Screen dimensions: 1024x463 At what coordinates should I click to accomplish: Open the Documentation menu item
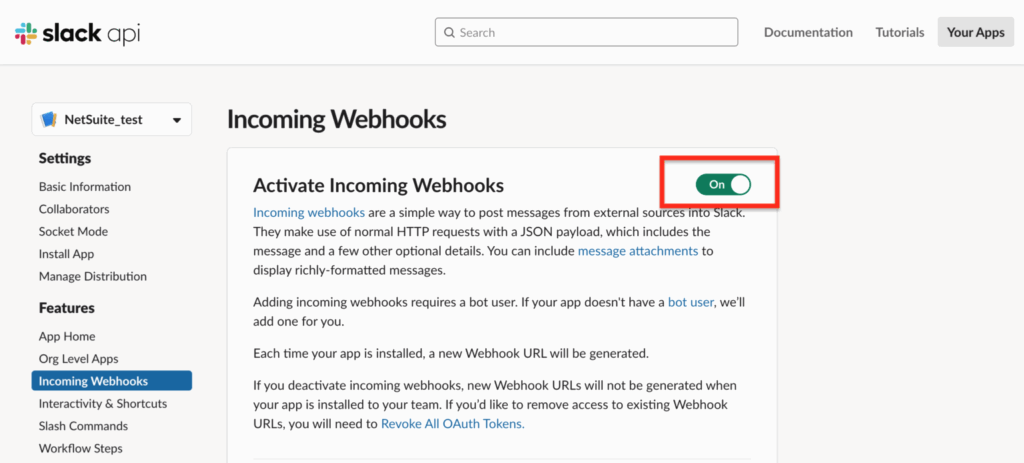pyautogui.click(x=808, y=32)
